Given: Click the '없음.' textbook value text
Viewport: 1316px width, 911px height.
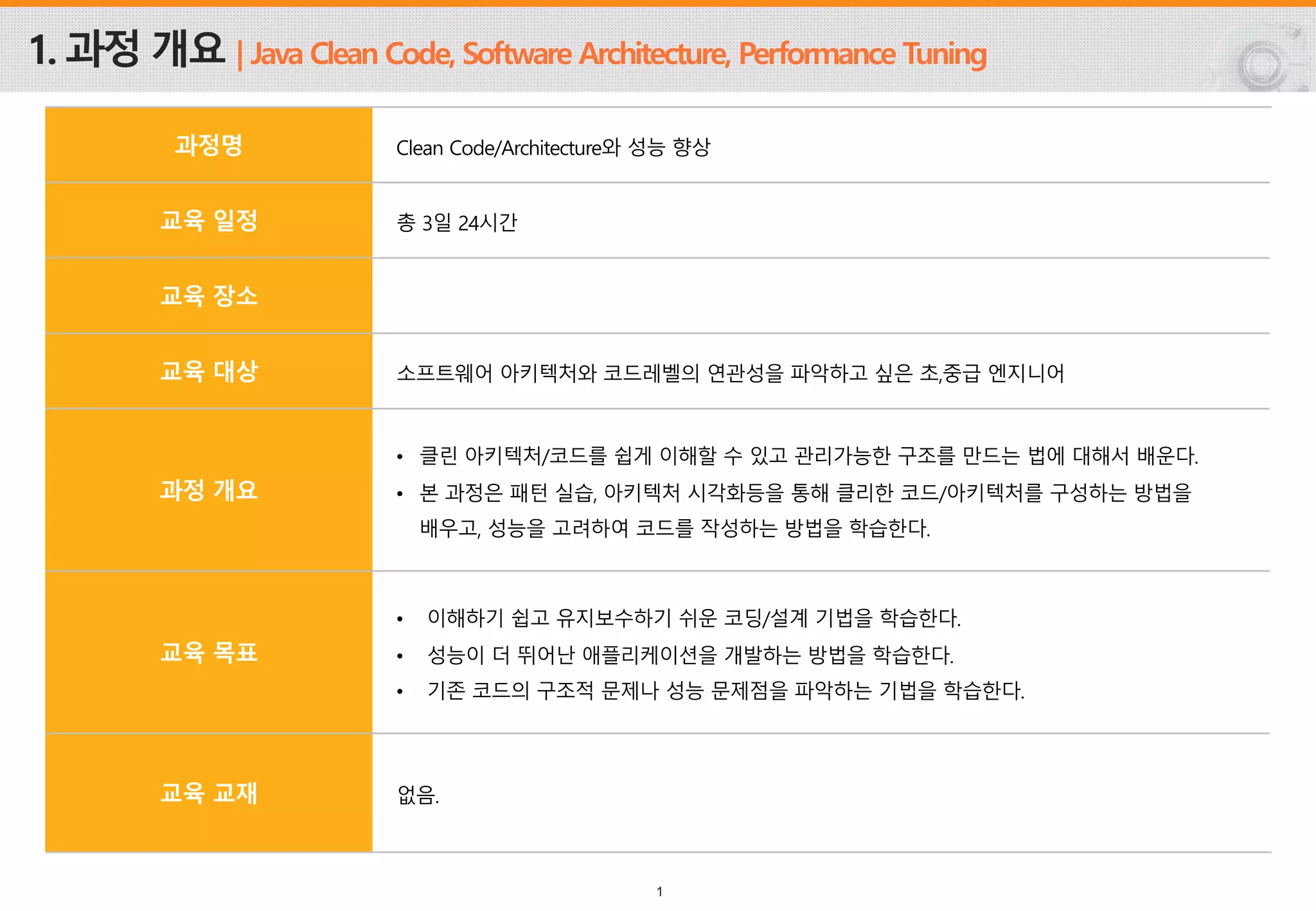Looking at the screenshot, I should (418, 795).
